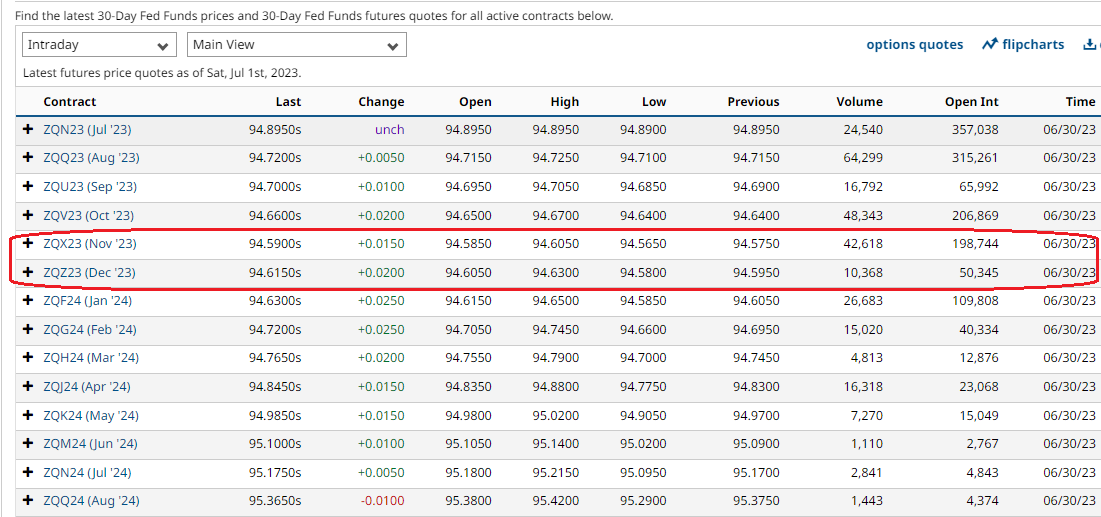Expand the ZQM24 (Jun '24) row plus icon

coord(28,443)
